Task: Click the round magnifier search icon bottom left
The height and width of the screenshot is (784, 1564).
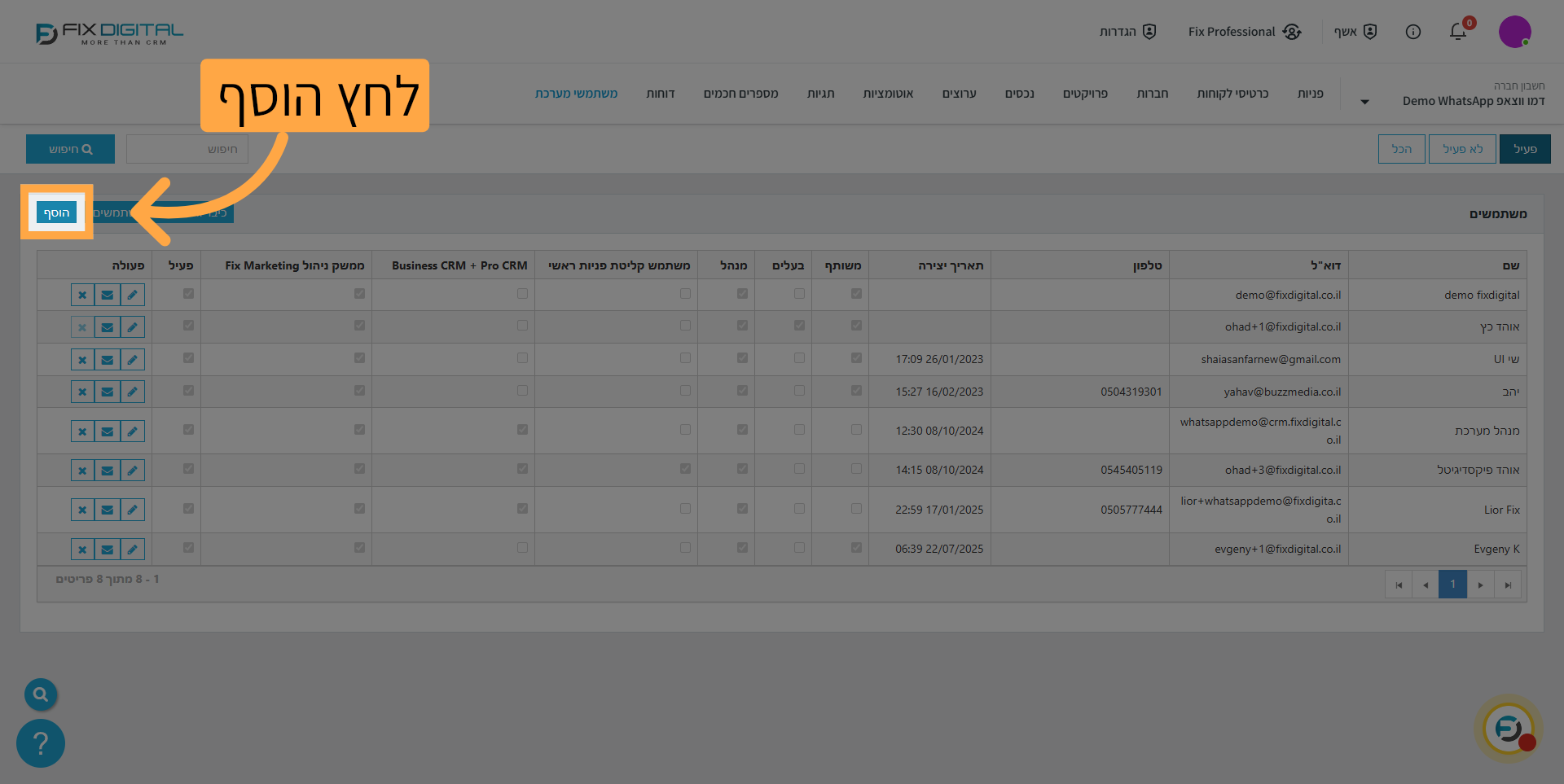Action: coord(41,694)
